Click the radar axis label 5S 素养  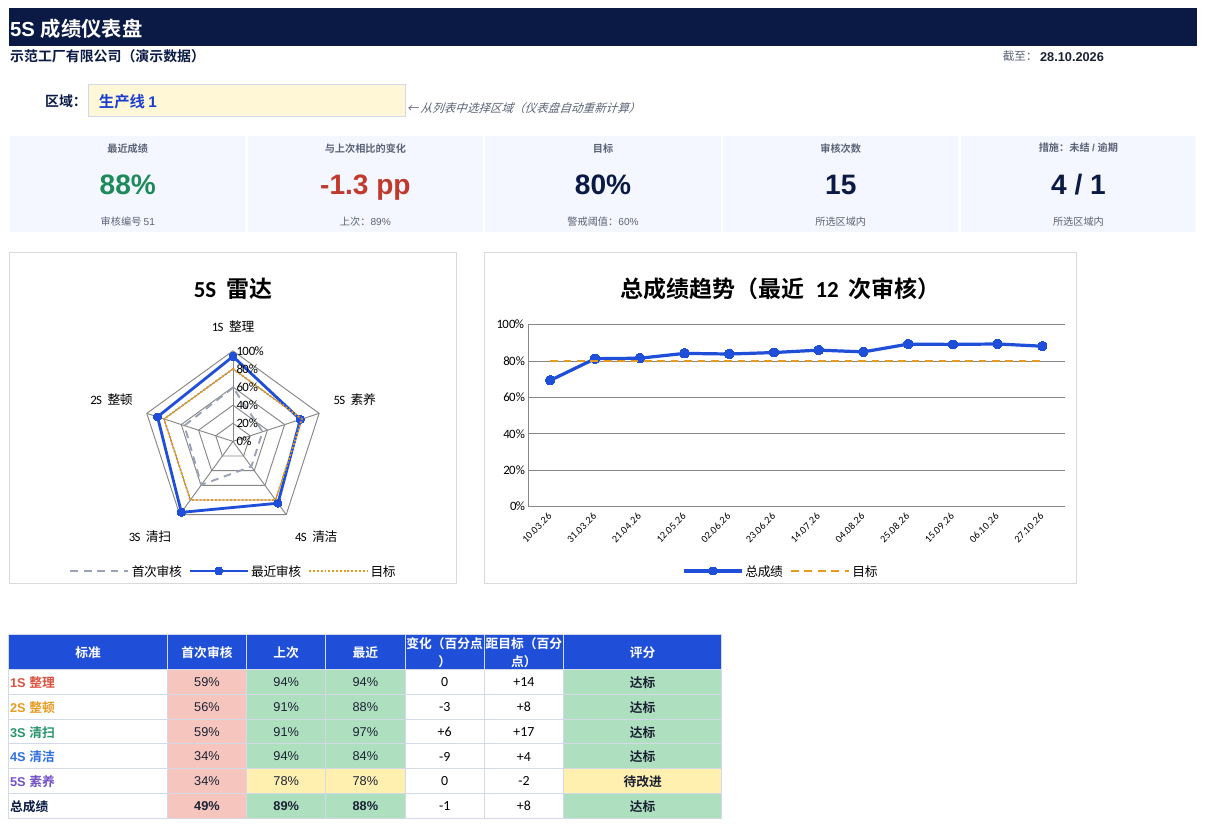355,400
